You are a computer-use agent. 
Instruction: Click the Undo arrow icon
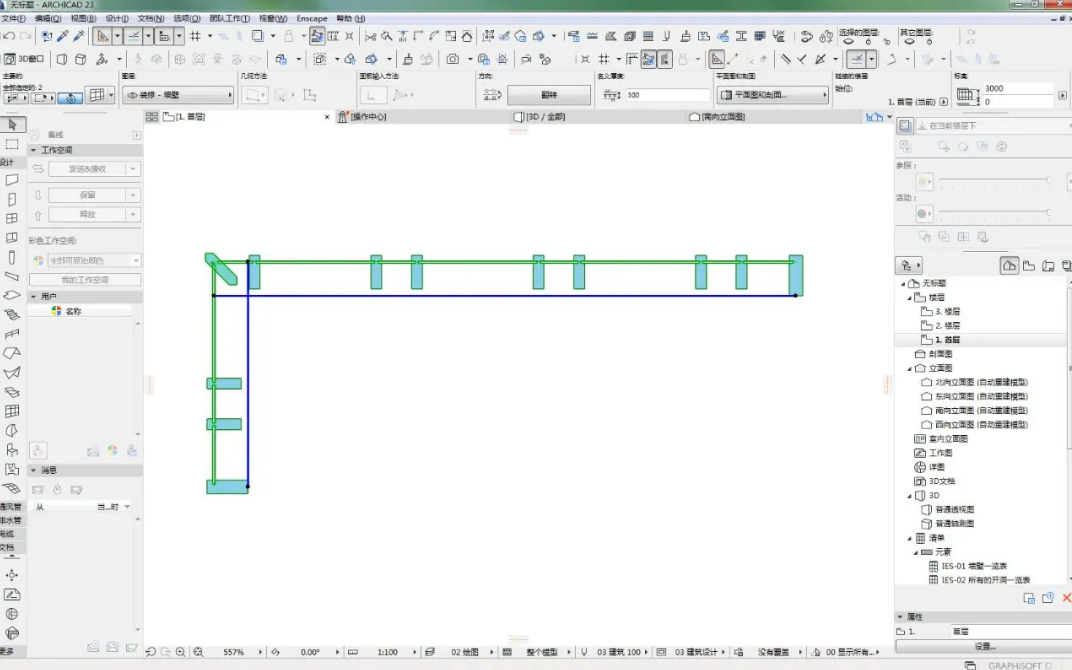[x=10, y=36]
